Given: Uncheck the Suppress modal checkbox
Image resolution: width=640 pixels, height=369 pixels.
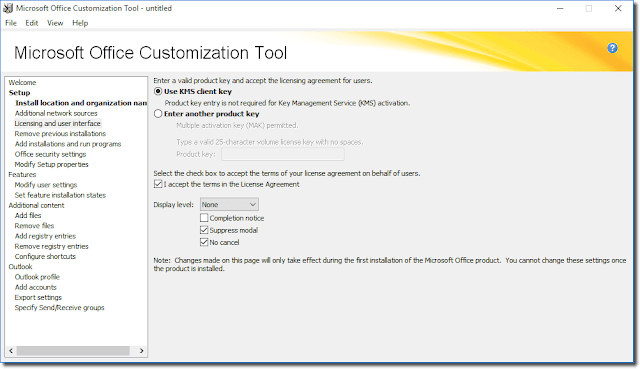Looking at the screenshot, I should pyautogui.click(x=204, y=230).
